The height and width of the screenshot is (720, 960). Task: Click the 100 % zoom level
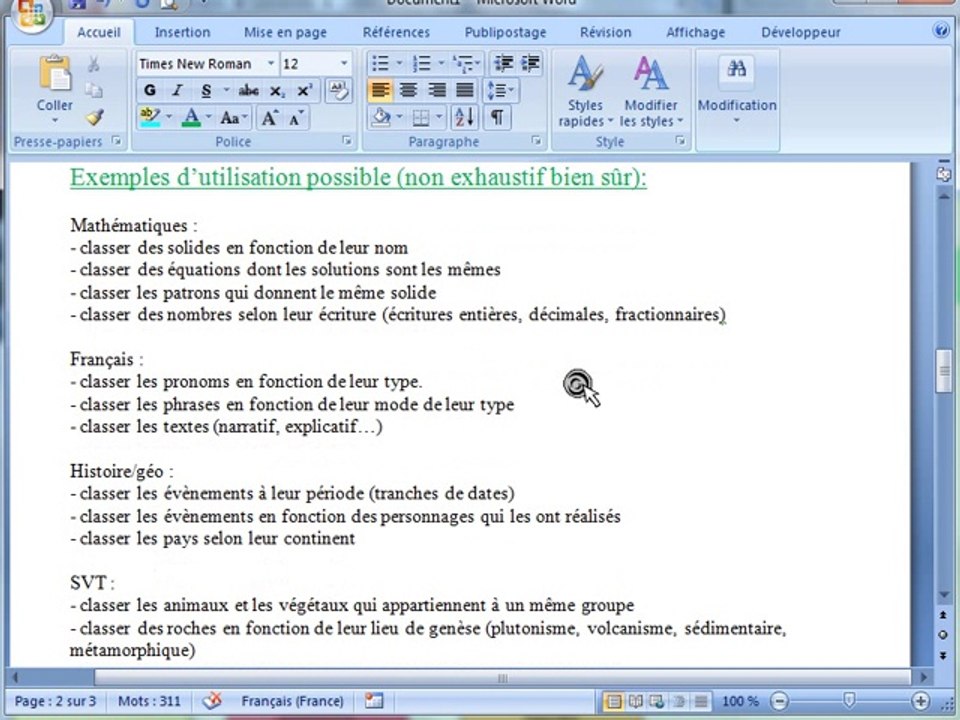(x=740, y=701)
